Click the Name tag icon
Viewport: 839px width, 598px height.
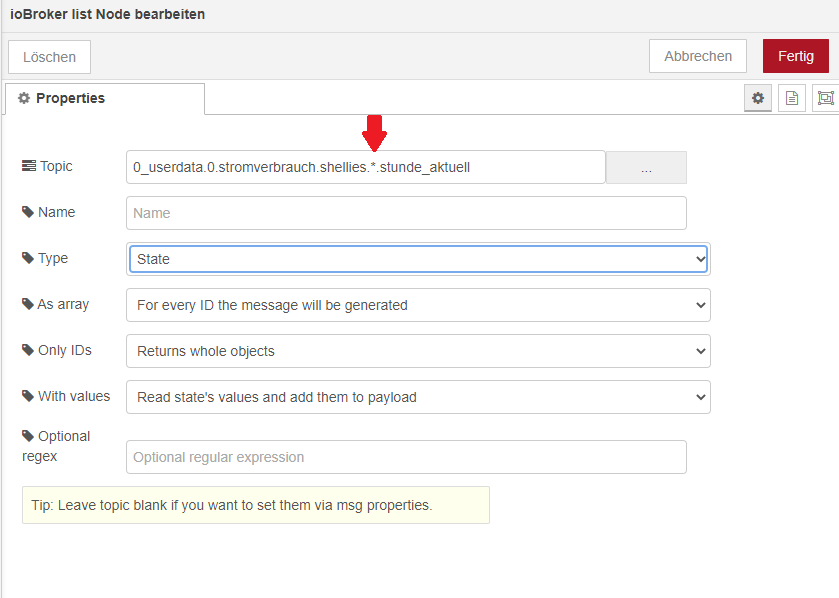pyautogui.click(x=28, y=212)
